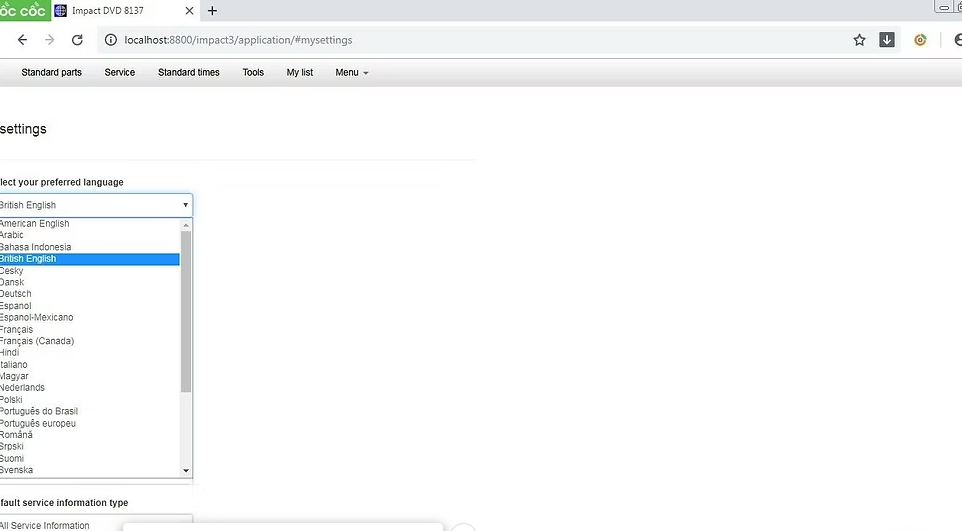Expand the Menu dropdown in navbar
This screenshot has height=531, width=962.
(x=351, y=73)
